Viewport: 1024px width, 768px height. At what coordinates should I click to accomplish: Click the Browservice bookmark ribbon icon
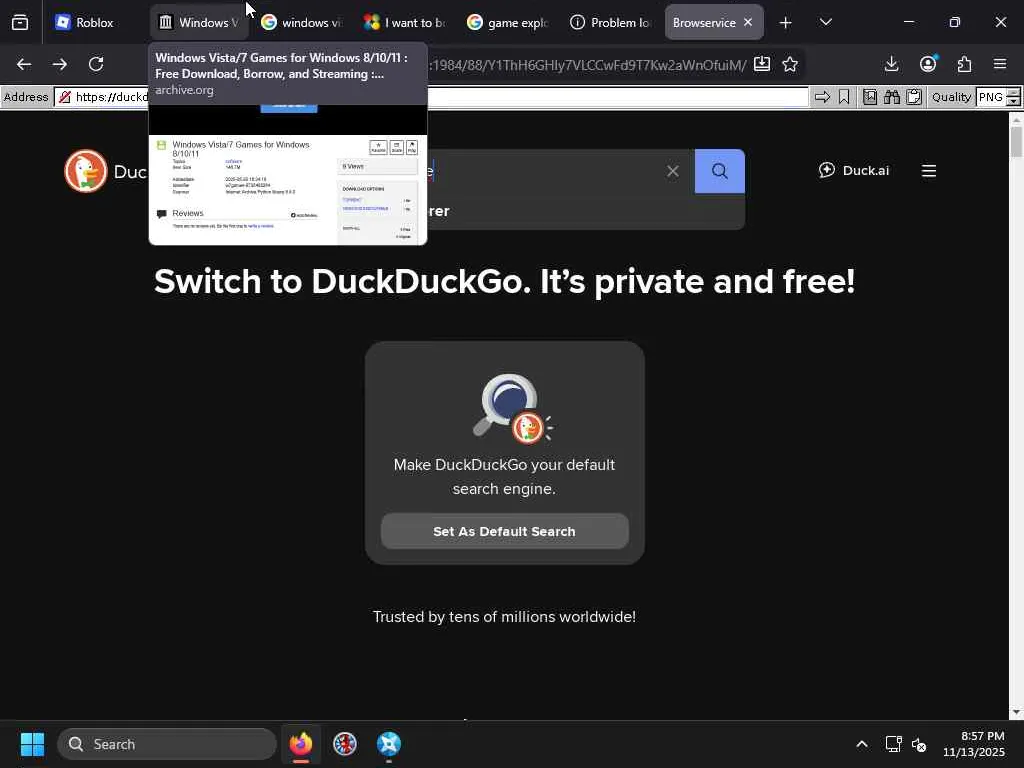point(844,97)
